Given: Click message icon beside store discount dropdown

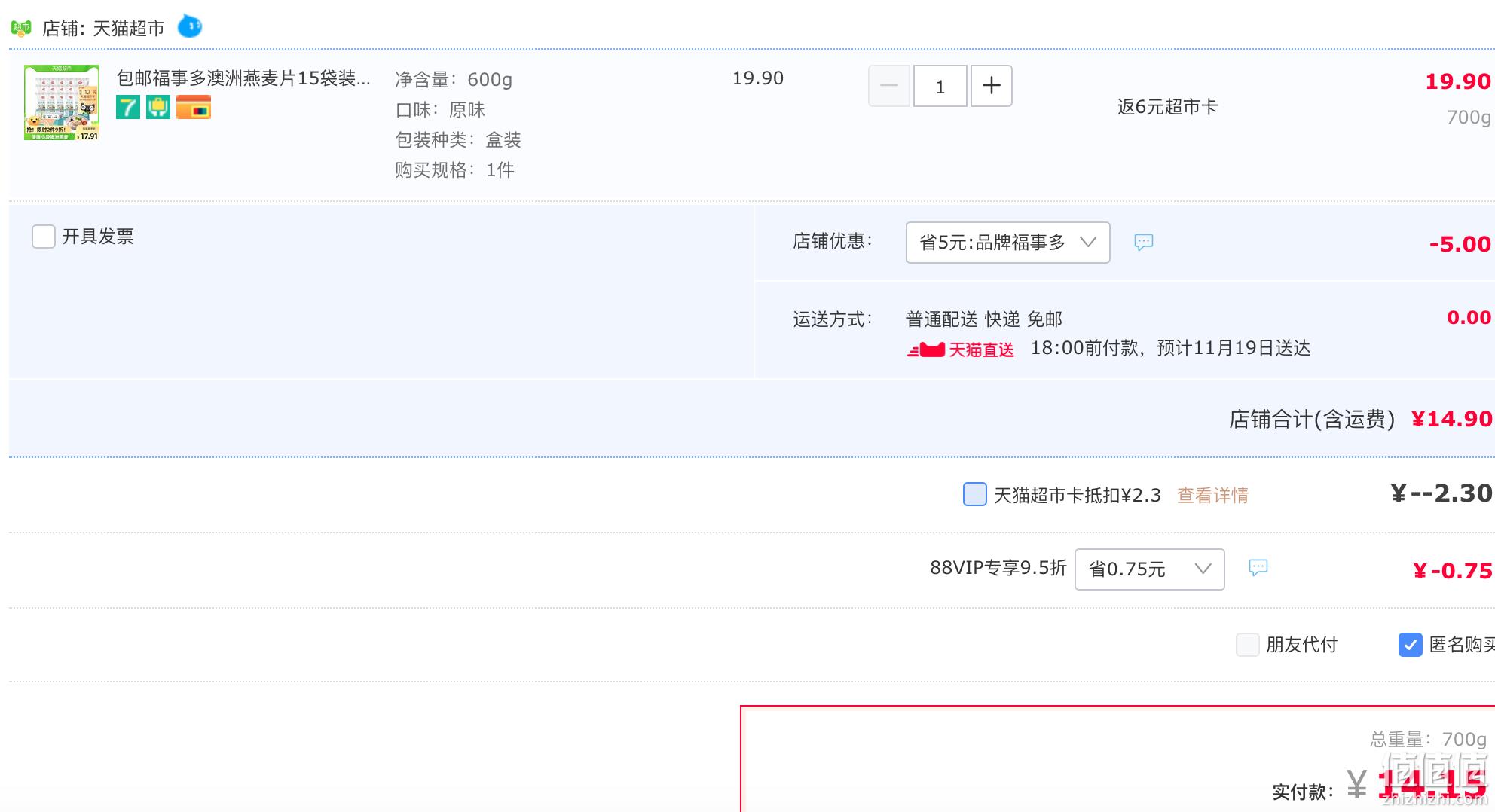Looking at the screenshot, I should [x=1144, y=242].
